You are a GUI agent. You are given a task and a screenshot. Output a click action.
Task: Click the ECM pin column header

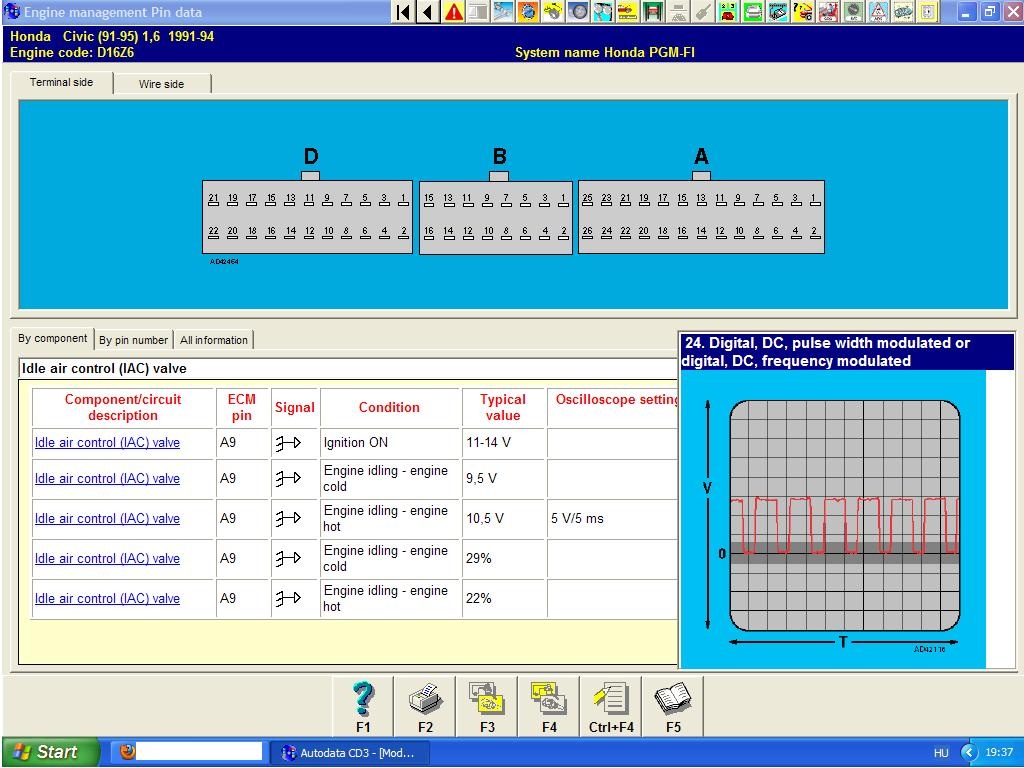[x=242, y=407]
